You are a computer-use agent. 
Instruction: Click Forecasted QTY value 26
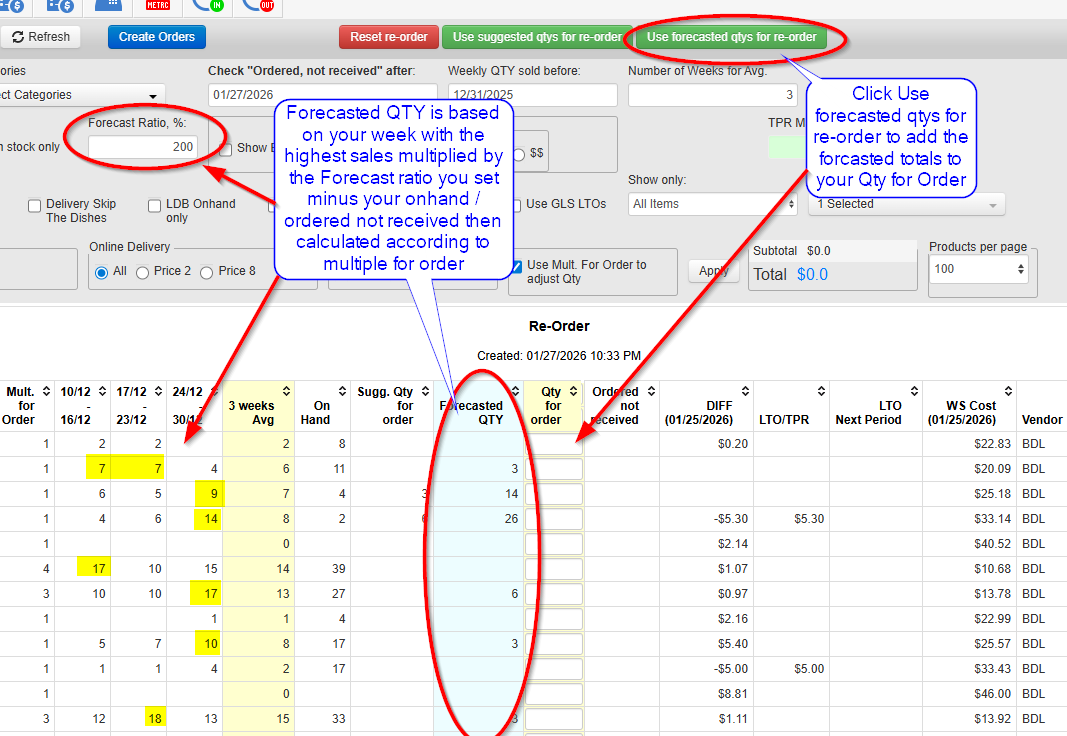pyautogui.click(x=511, y=519)
